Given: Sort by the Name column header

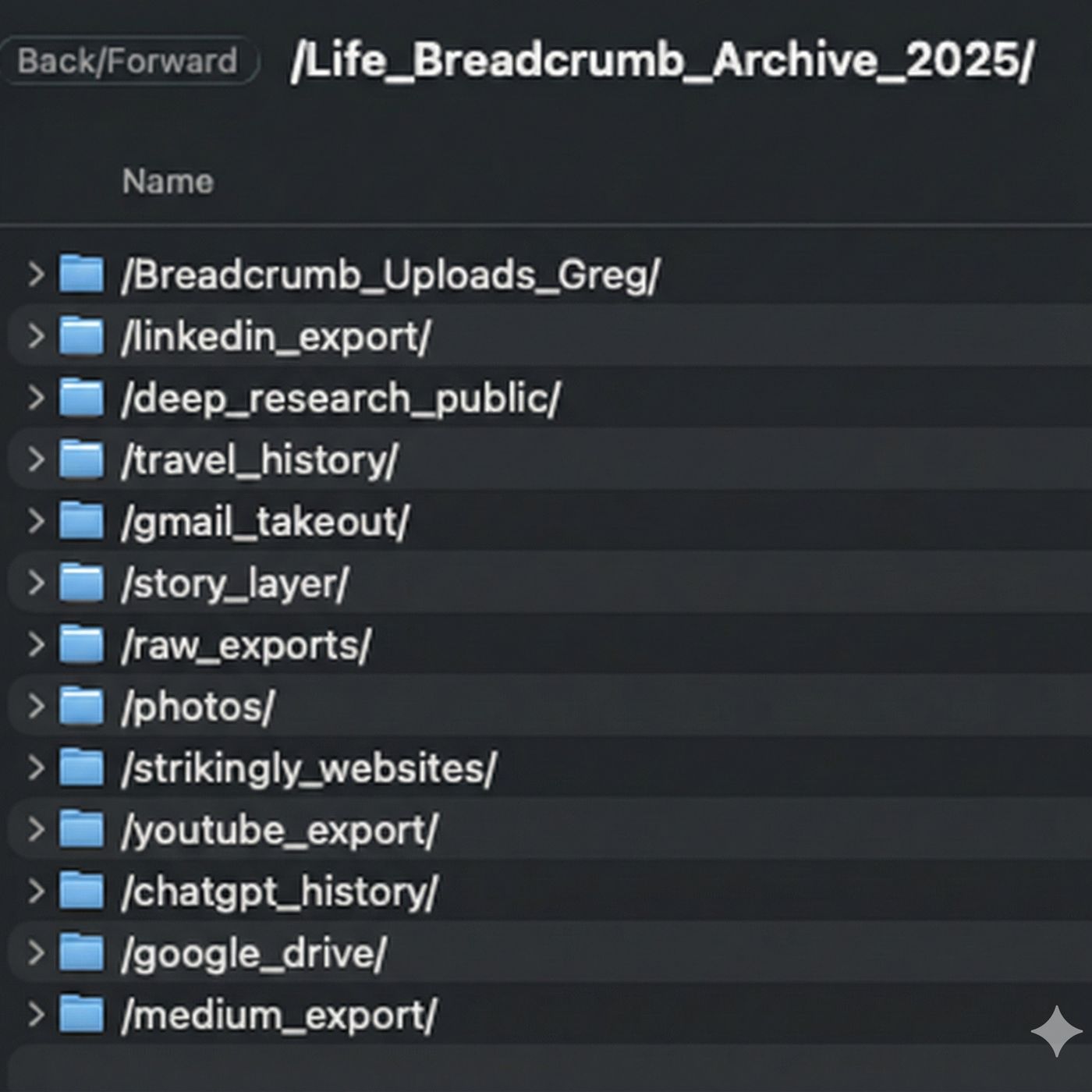Looking at the screenshot, I should 168,182.
